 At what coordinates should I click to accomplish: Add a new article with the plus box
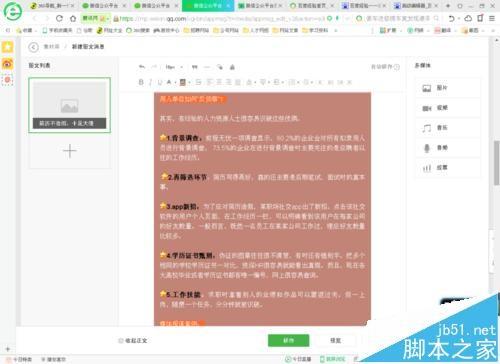(x=70, y=151)
